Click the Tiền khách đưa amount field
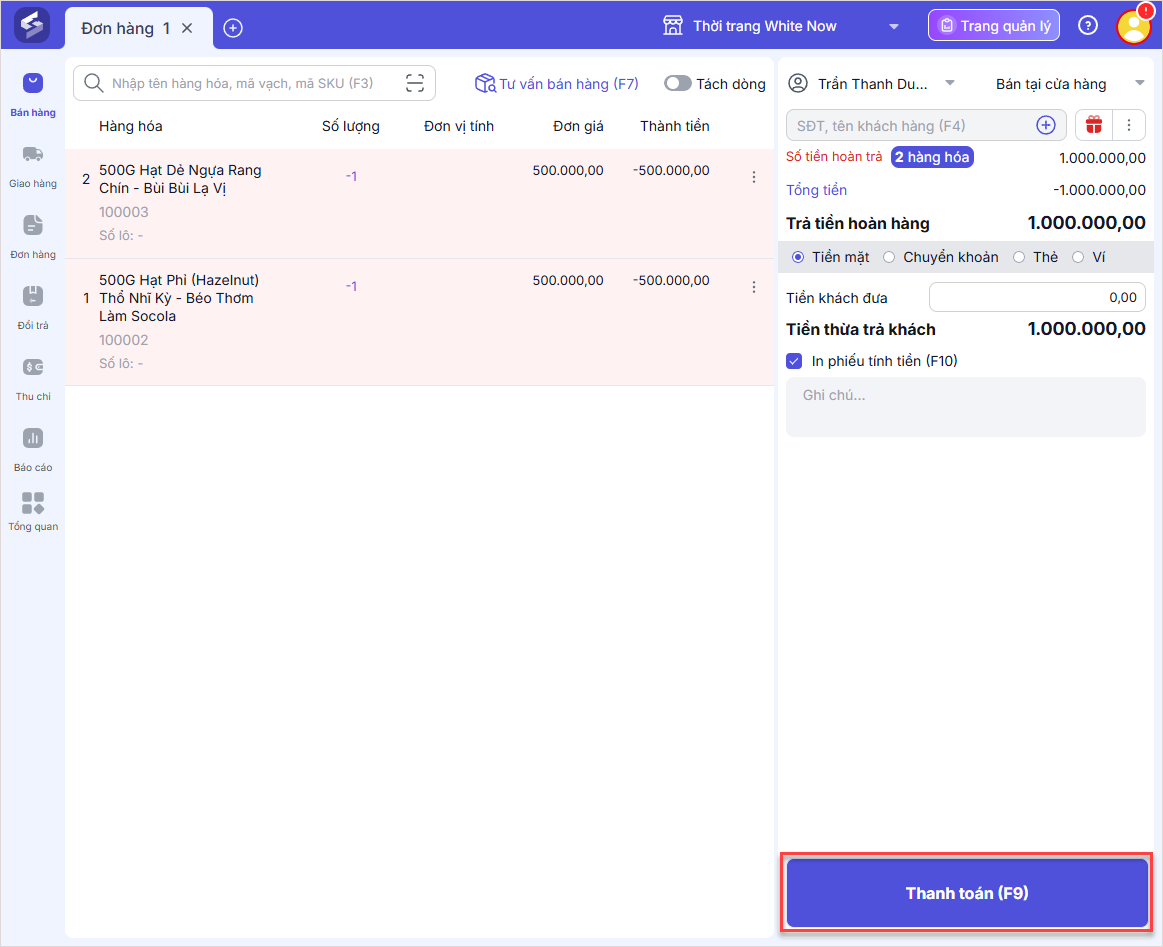Image resolution: width=1163 pixels, height=947 pixels. [x=1037, y=297]
